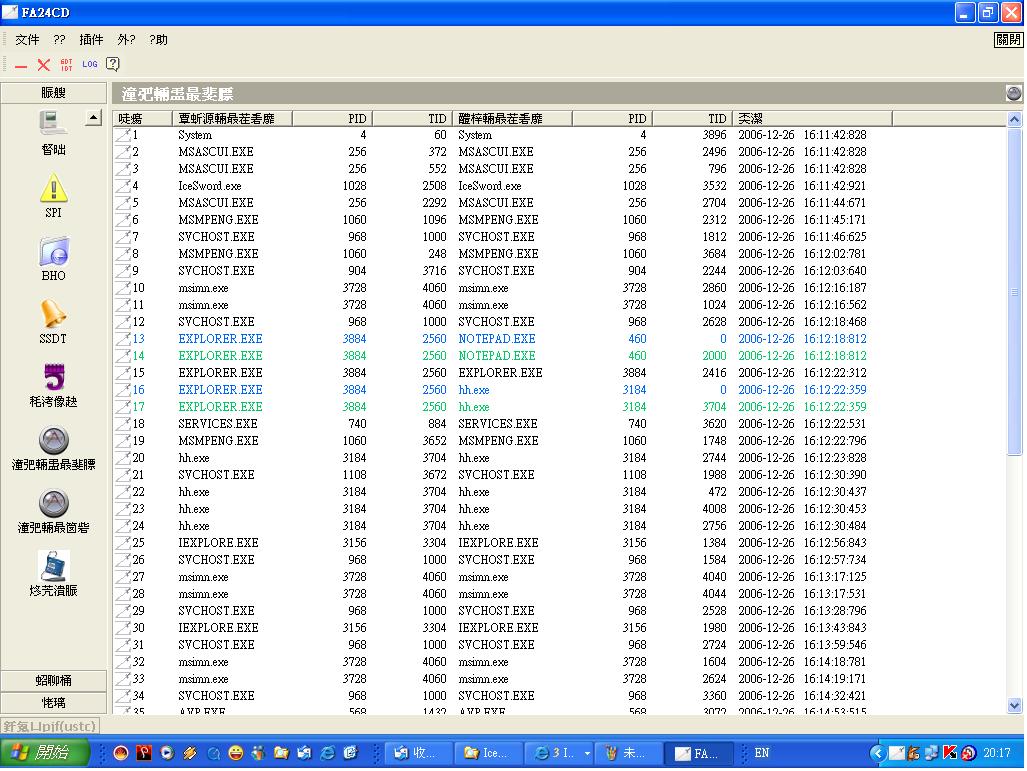Click the red minus toolbar icon
1027x771 pixels.
(x=21, y=66)
